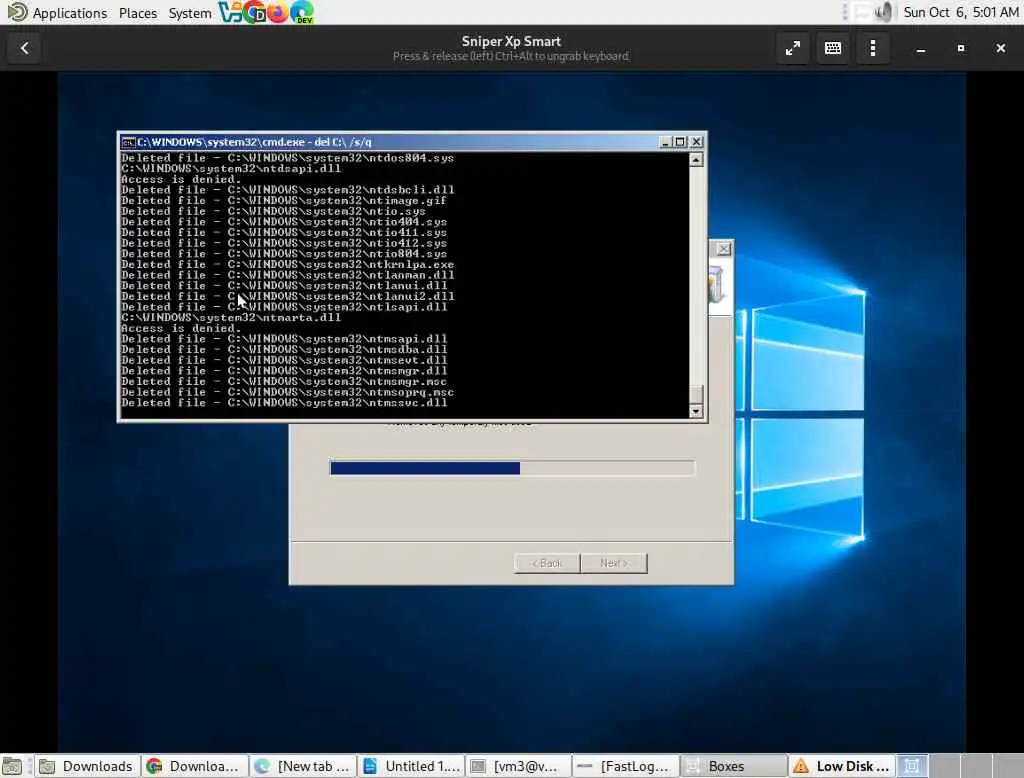1024x778 pixels.
Task: Click the disabled Back button in installer
Action: [x=547, y=563]
